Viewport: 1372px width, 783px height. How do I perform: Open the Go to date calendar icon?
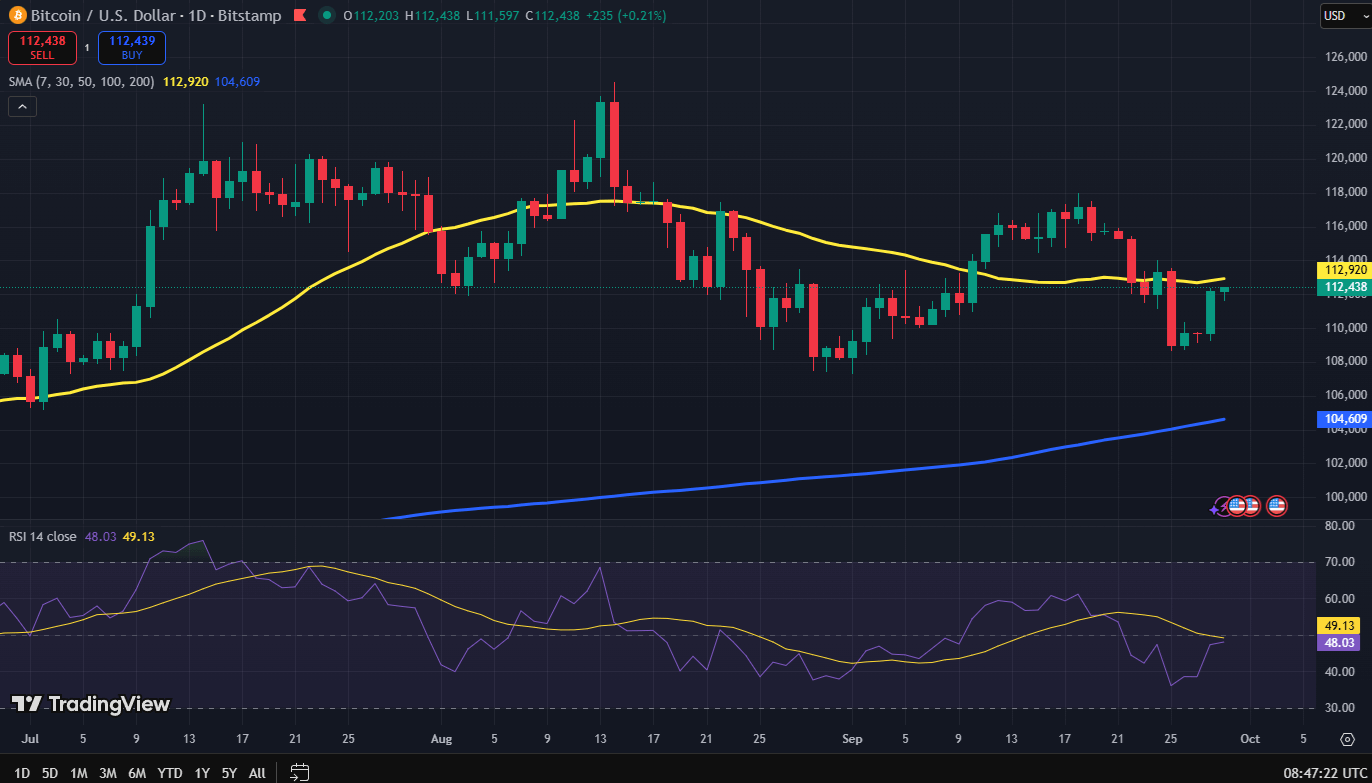[x=298, y=772]
